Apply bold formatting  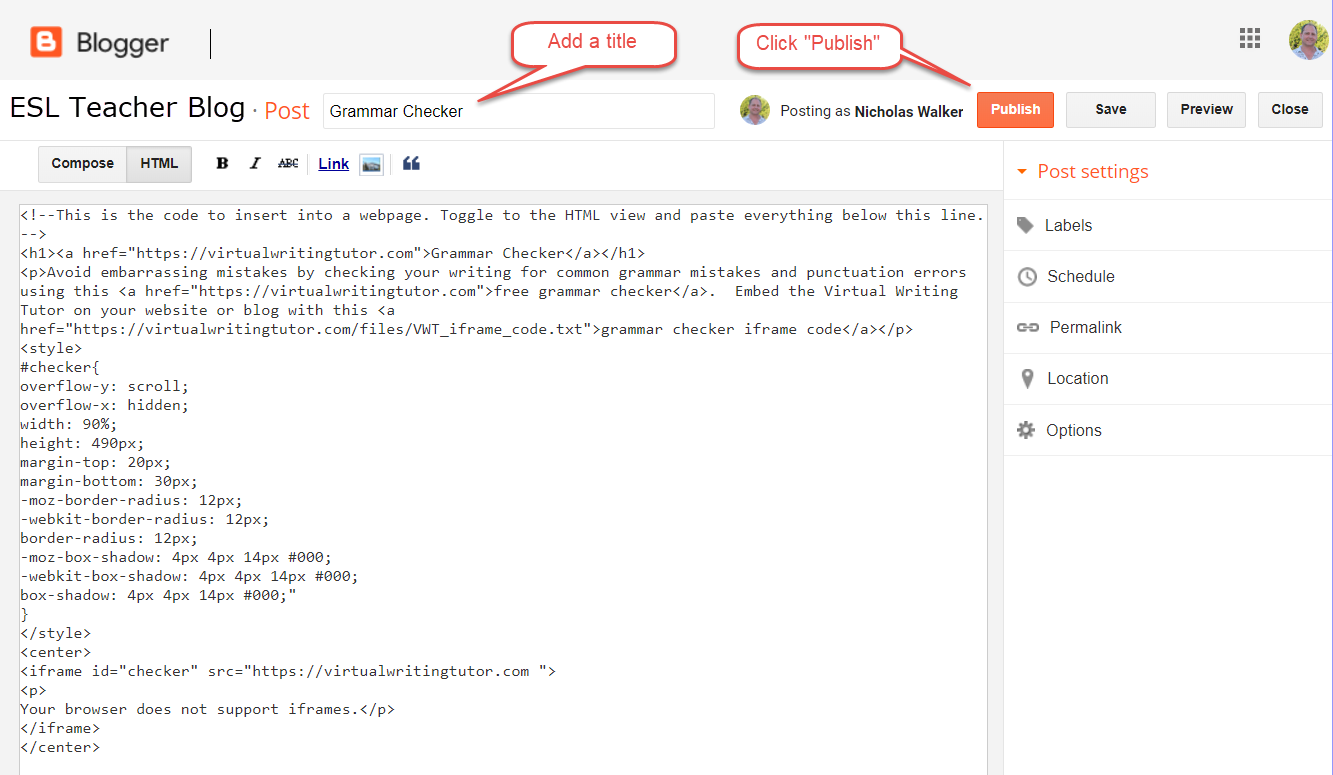tap(223, 164)
